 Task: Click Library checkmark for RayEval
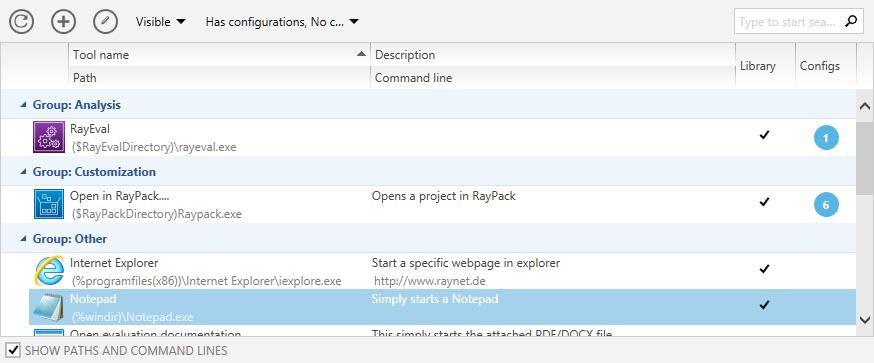(x=764, y=135)
